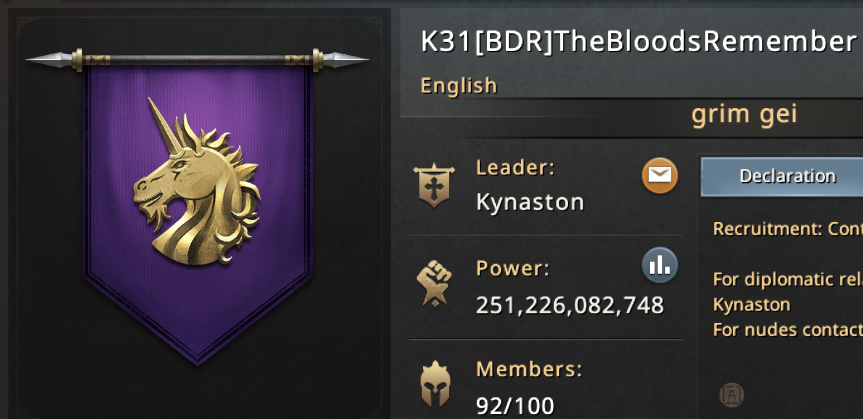Click the grim gei slogan text
Screen dimensions: 863x419
[x=744, y=115]
